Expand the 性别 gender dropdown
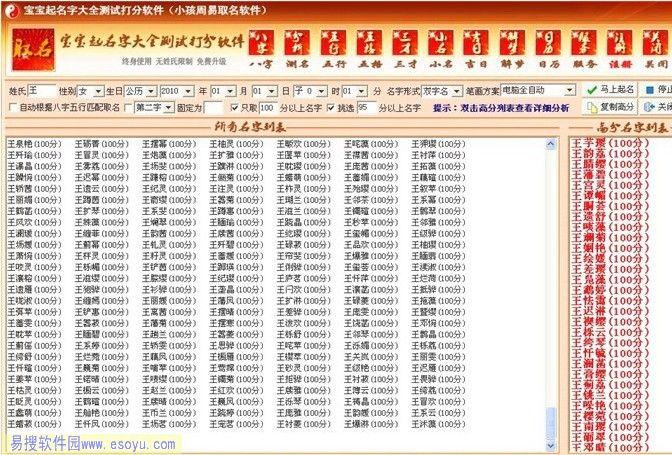672x455 pixels. (x=96, y=90)
